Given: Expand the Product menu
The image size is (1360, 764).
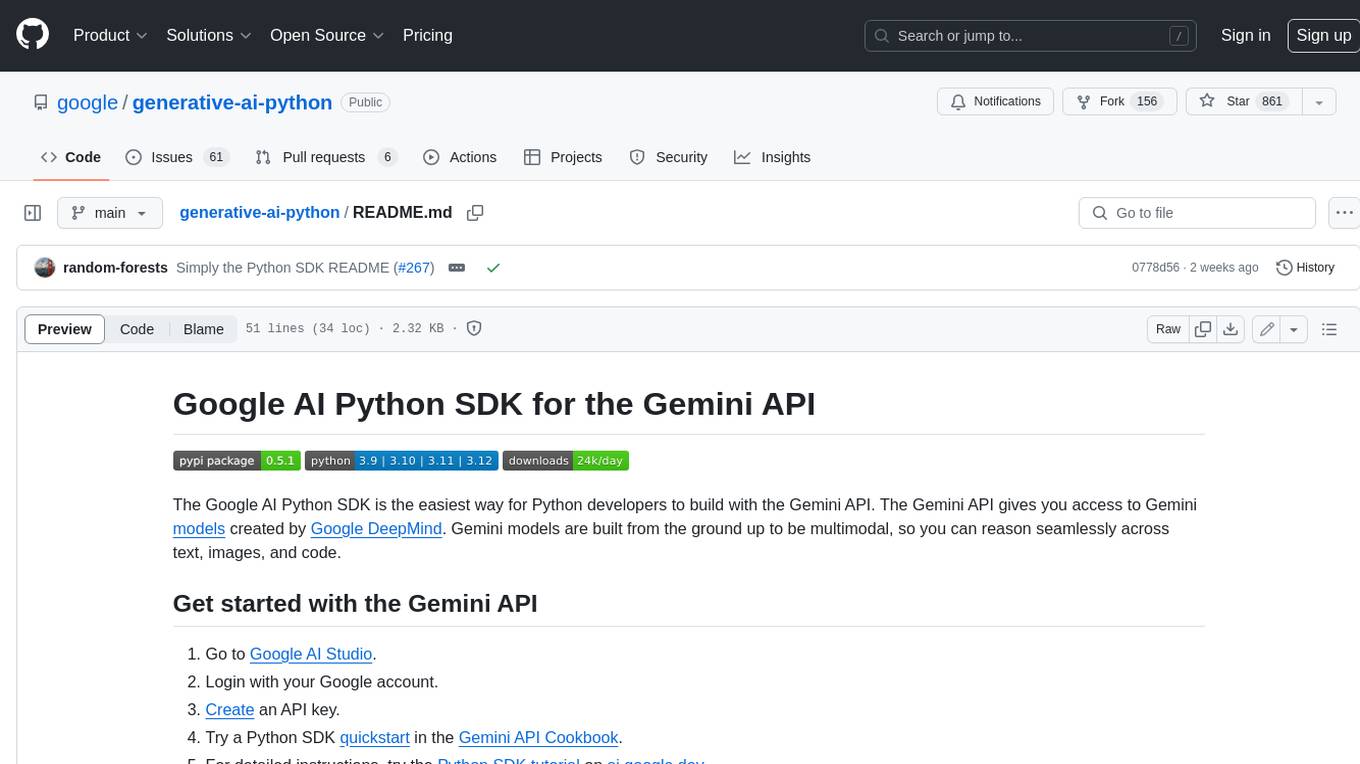Looking at the screenshot, I should coord(110,35).
